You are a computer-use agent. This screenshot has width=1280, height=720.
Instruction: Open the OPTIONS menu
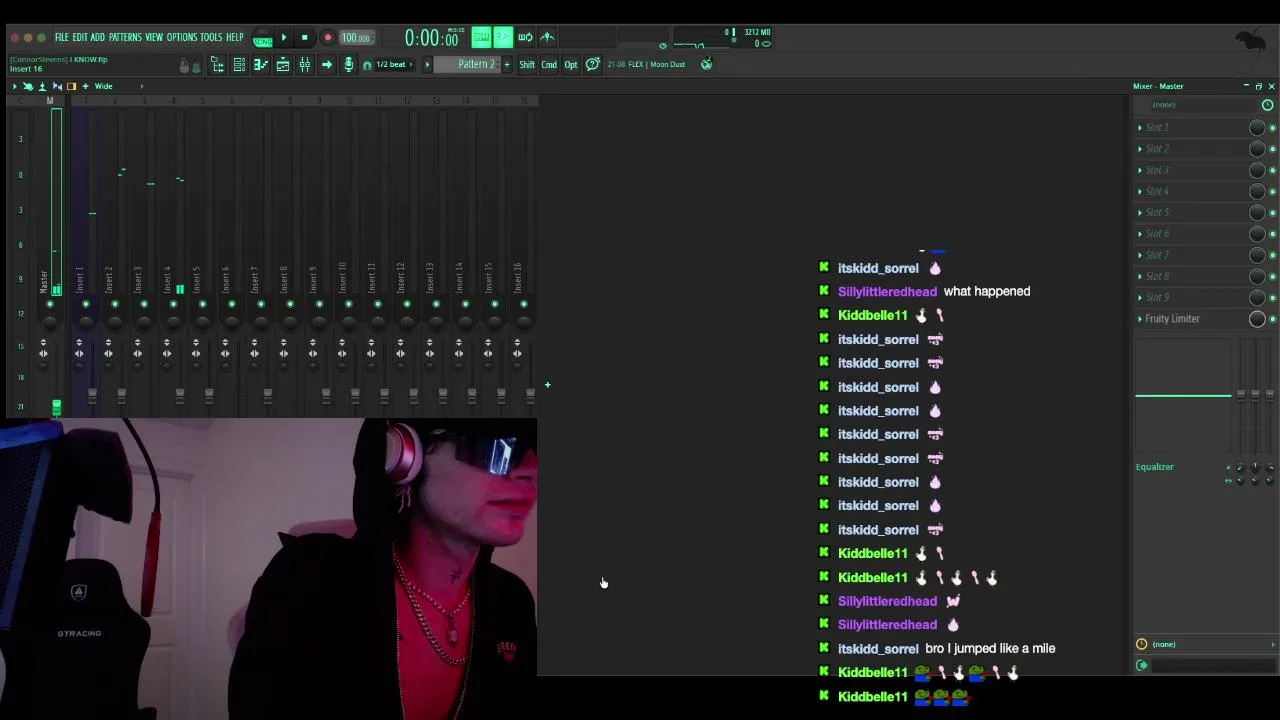[182, 37]
